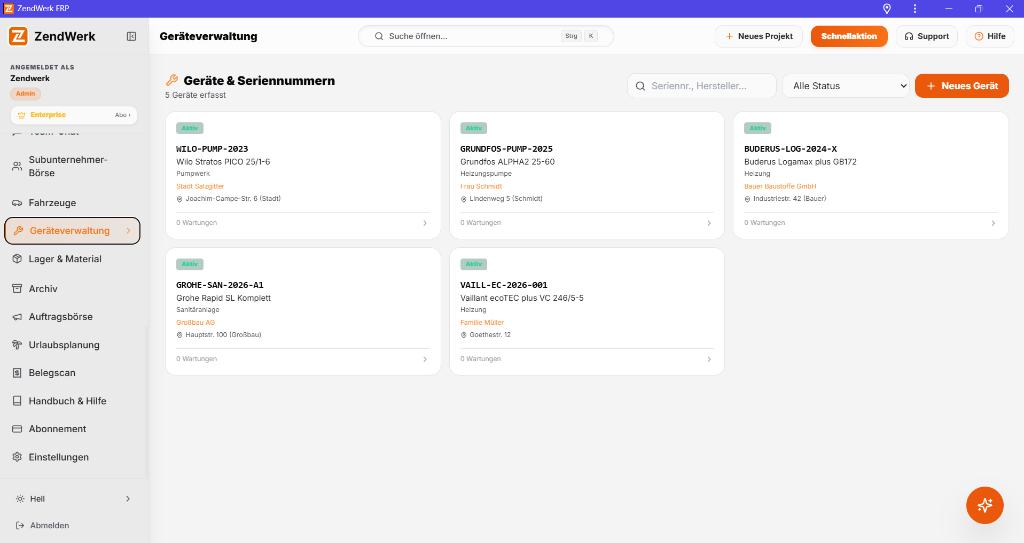The width and height of the screenshot is (1024, 543).
Task: Click the crown icon on Enterprise plan
Action: [22, 115]
